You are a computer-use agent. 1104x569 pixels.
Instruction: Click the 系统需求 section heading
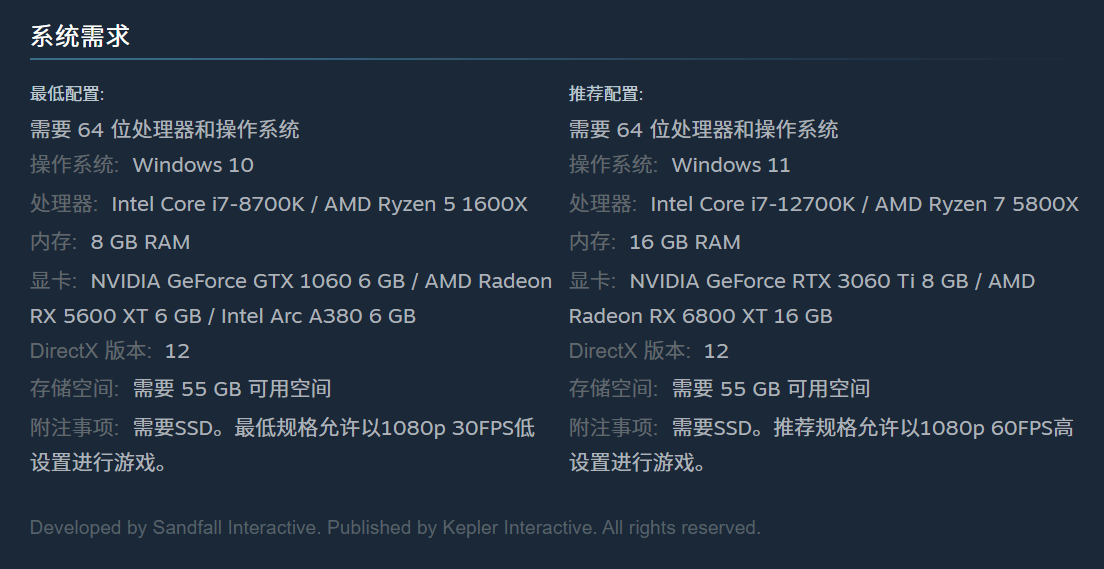coord(80,36)
